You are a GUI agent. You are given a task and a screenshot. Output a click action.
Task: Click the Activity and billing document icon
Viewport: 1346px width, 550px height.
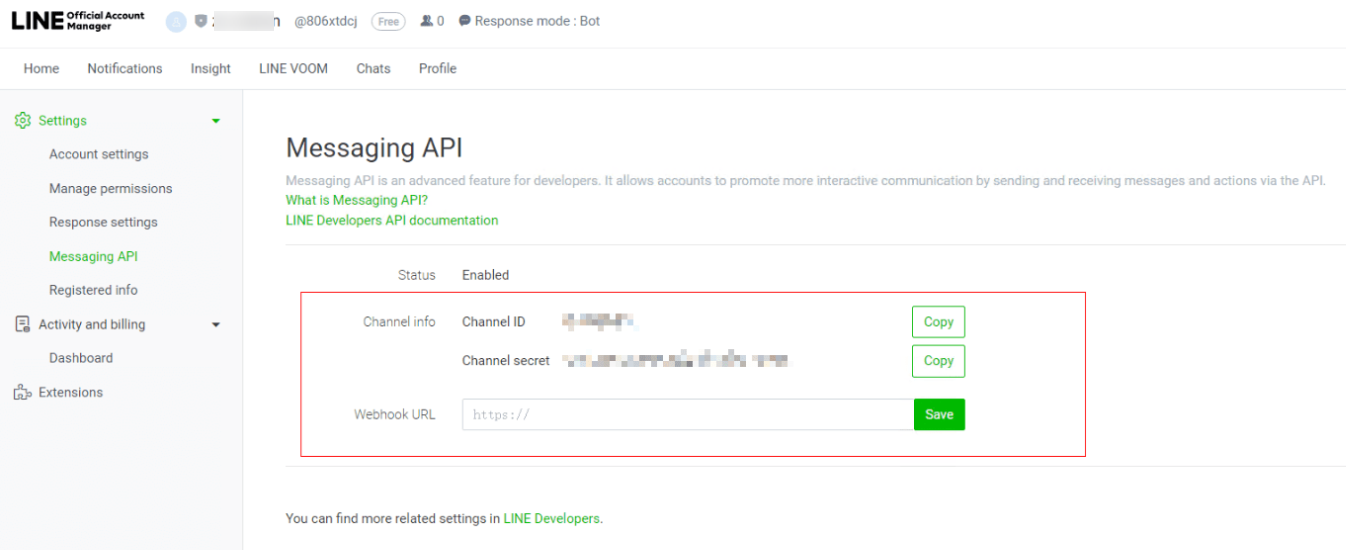coord(22,324)
